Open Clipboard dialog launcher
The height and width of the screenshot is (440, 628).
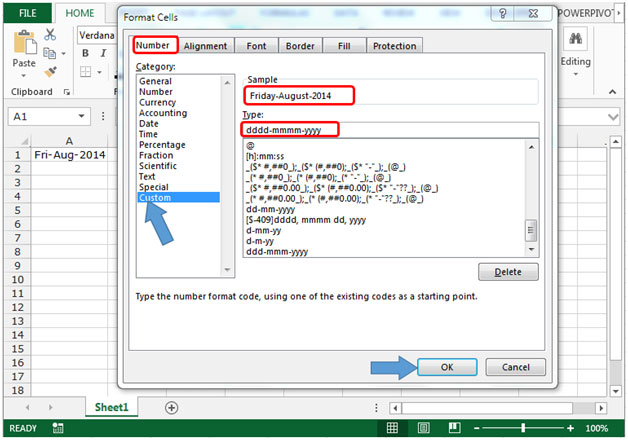coord(66,92)
